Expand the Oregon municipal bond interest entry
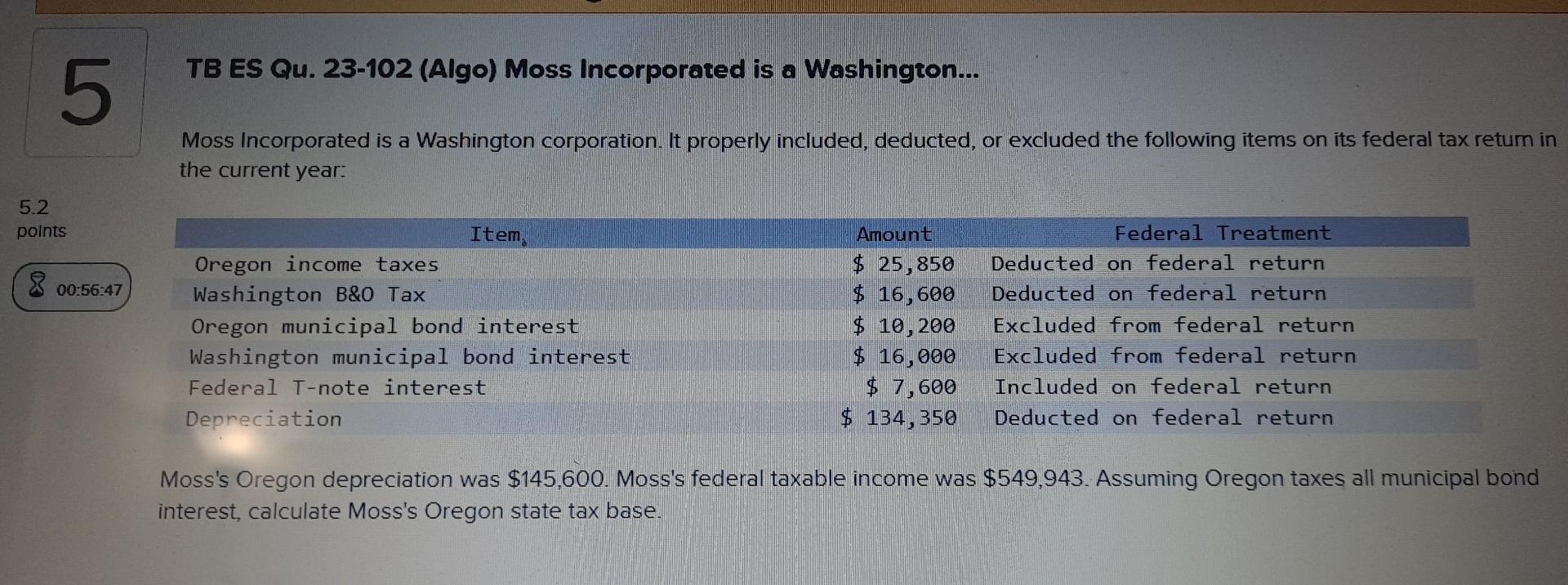The width and height of the screenshot is (1568, 585). (384, 326)
